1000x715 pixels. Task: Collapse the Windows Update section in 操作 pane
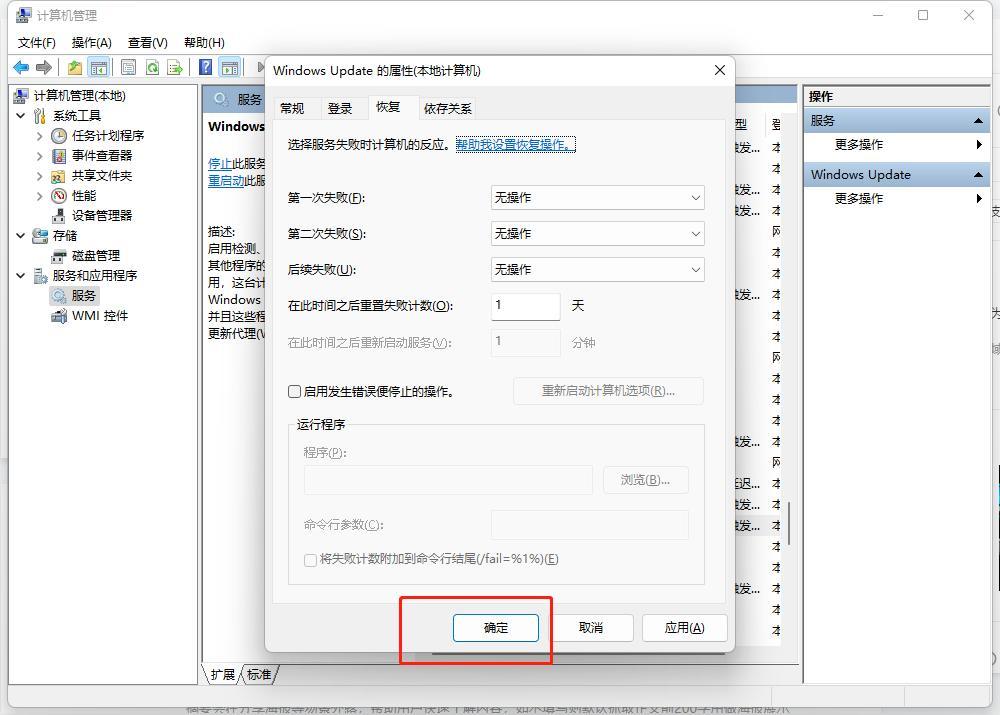click(x=978, y=175)
